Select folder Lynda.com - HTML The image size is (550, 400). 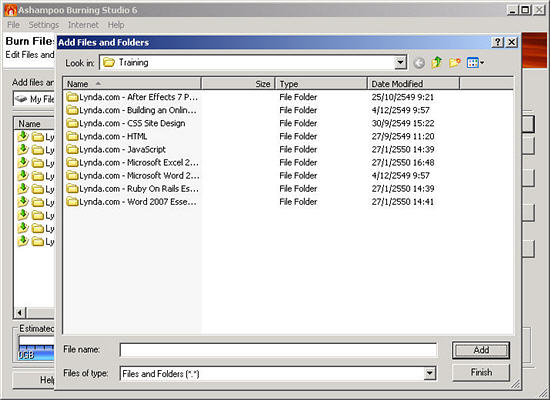[107, 136]
